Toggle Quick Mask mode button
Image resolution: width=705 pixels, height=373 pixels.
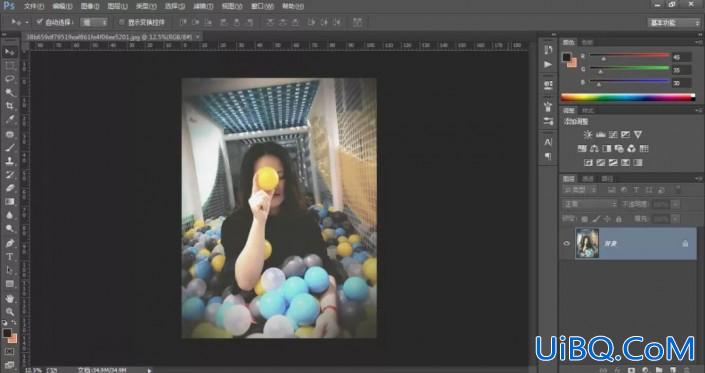(x=9, y=351)
